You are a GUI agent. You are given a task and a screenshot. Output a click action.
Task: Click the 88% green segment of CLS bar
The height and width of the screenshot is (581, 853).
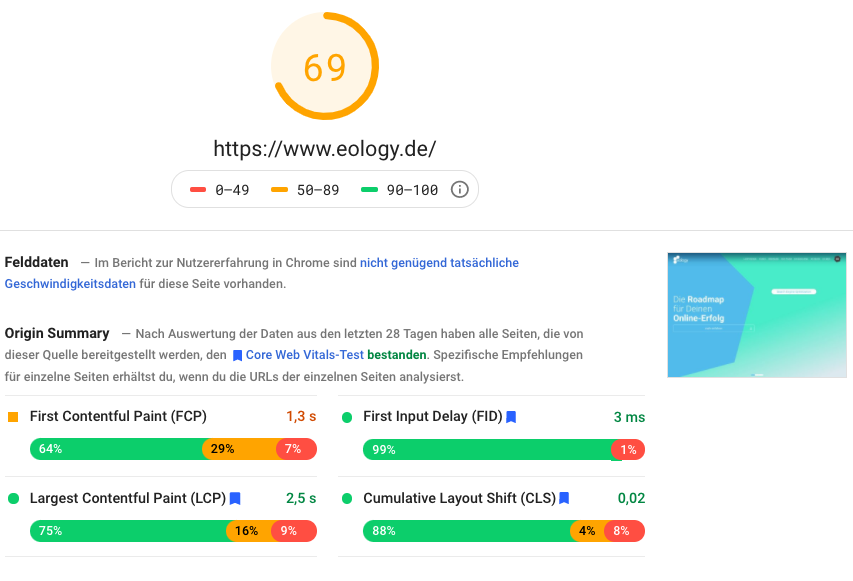[467, 531]
